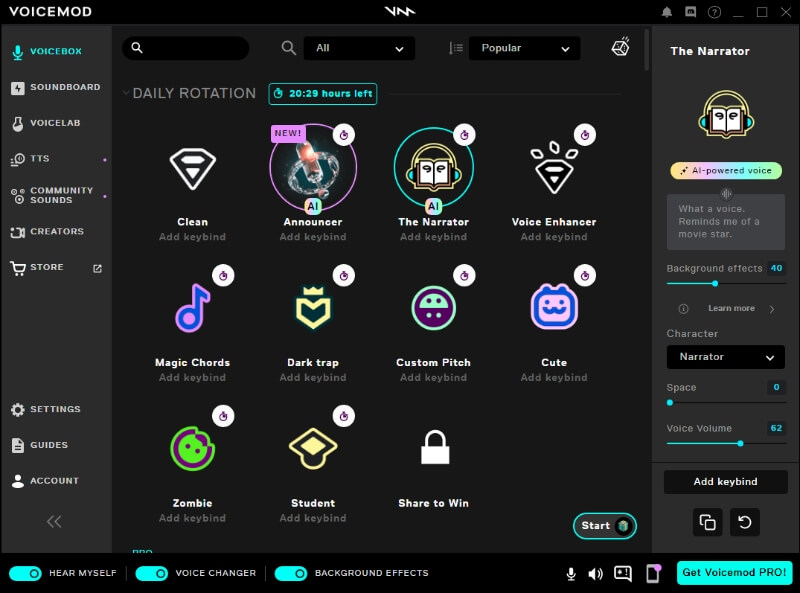Click the timer badge on Zombie
The height and width of the screenshot is (593, 800).
(223, 416)
